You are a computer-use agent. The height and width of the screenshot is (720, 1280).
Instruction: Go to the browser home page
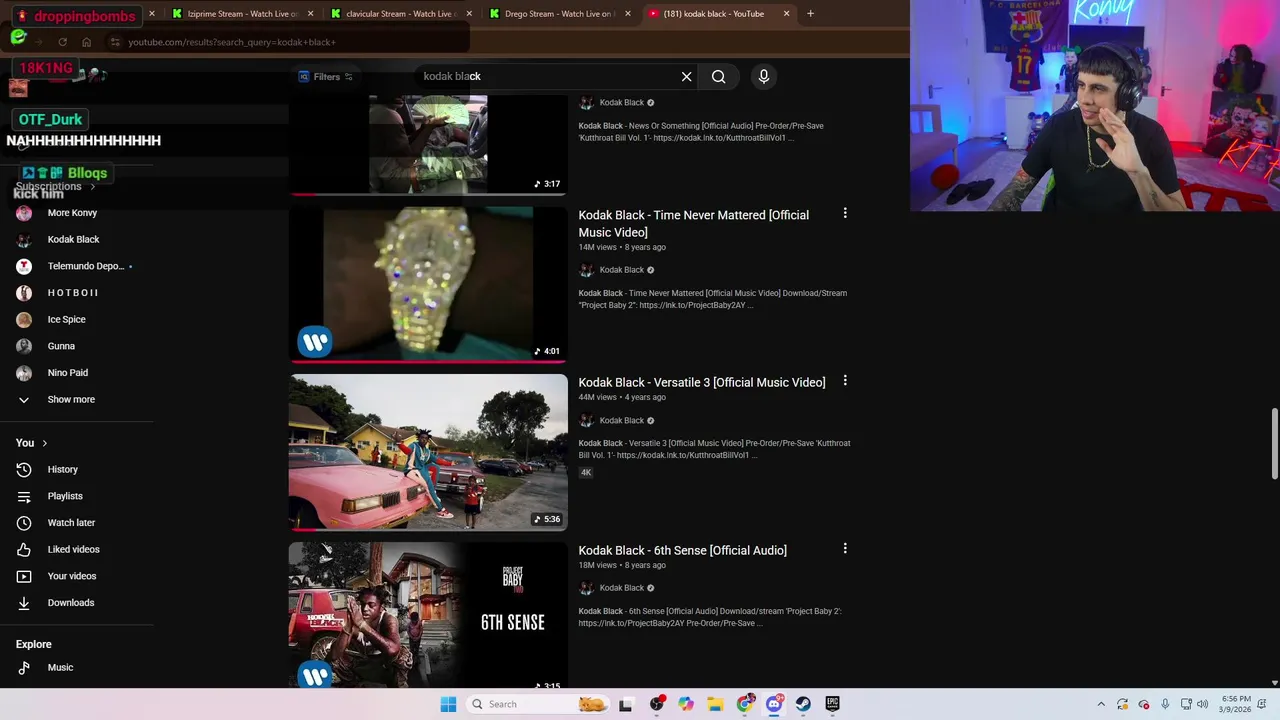click(86, 42)
